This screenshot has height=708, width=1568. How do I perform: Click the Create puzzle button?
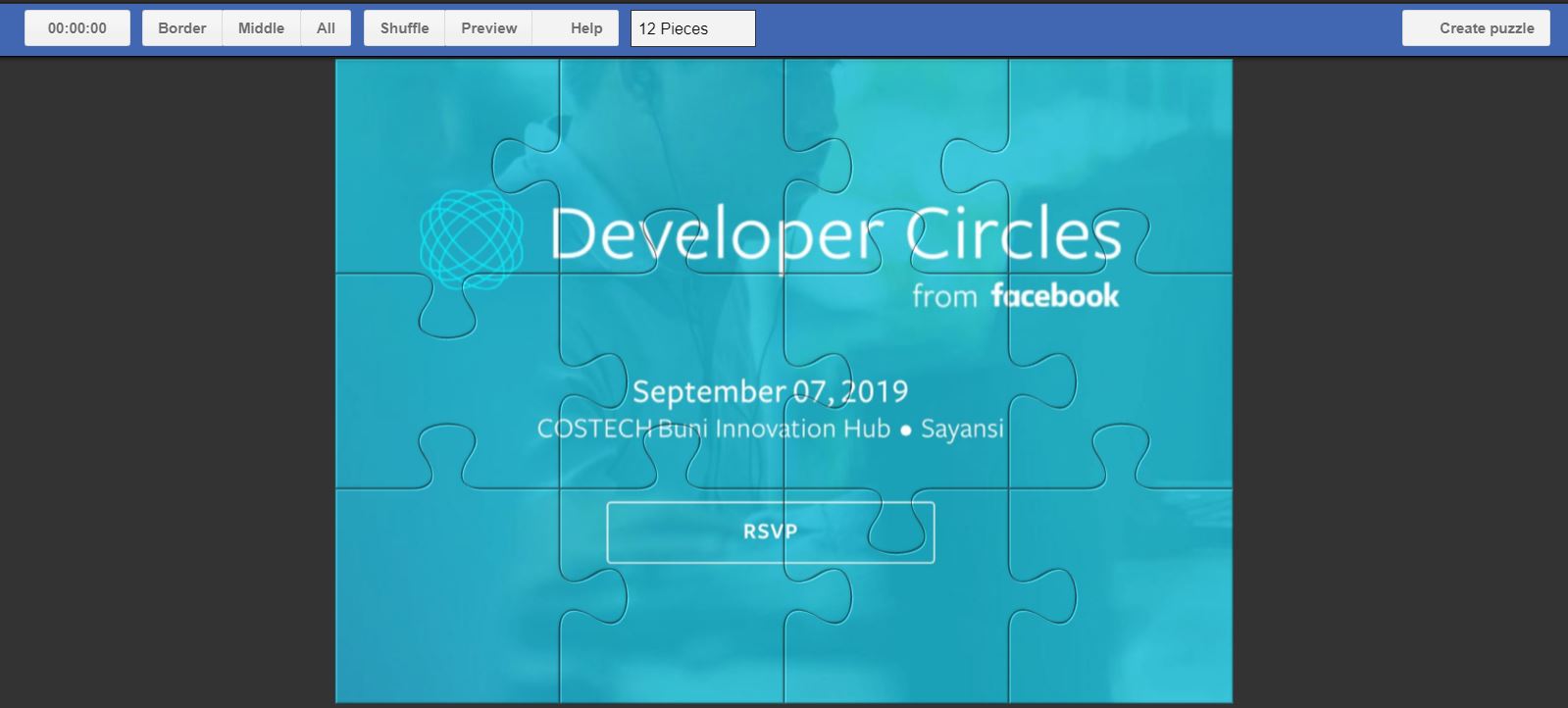coord(1476,28)
